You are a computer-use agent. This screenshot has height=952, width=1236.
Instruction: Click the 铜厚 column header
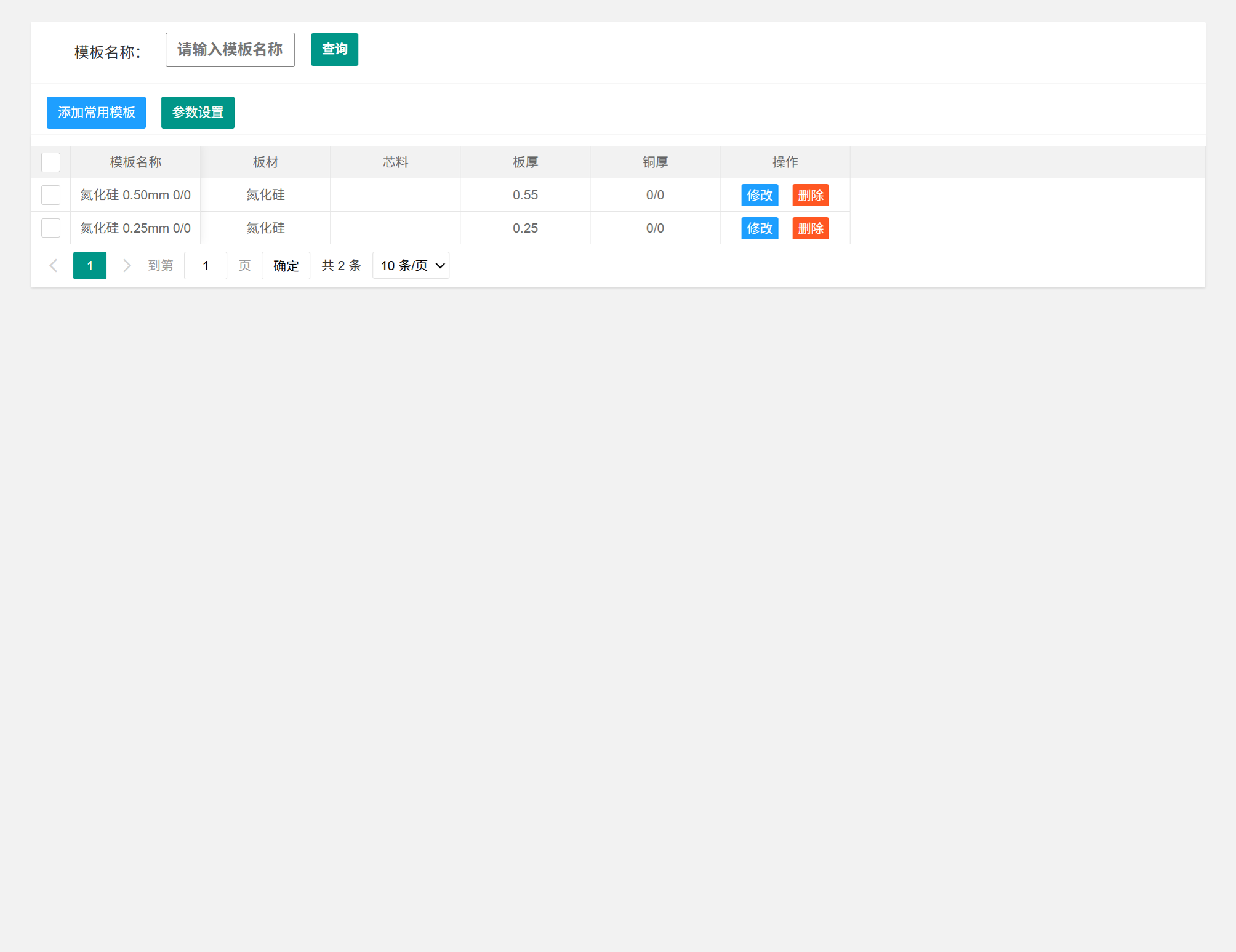pos(655,162)
